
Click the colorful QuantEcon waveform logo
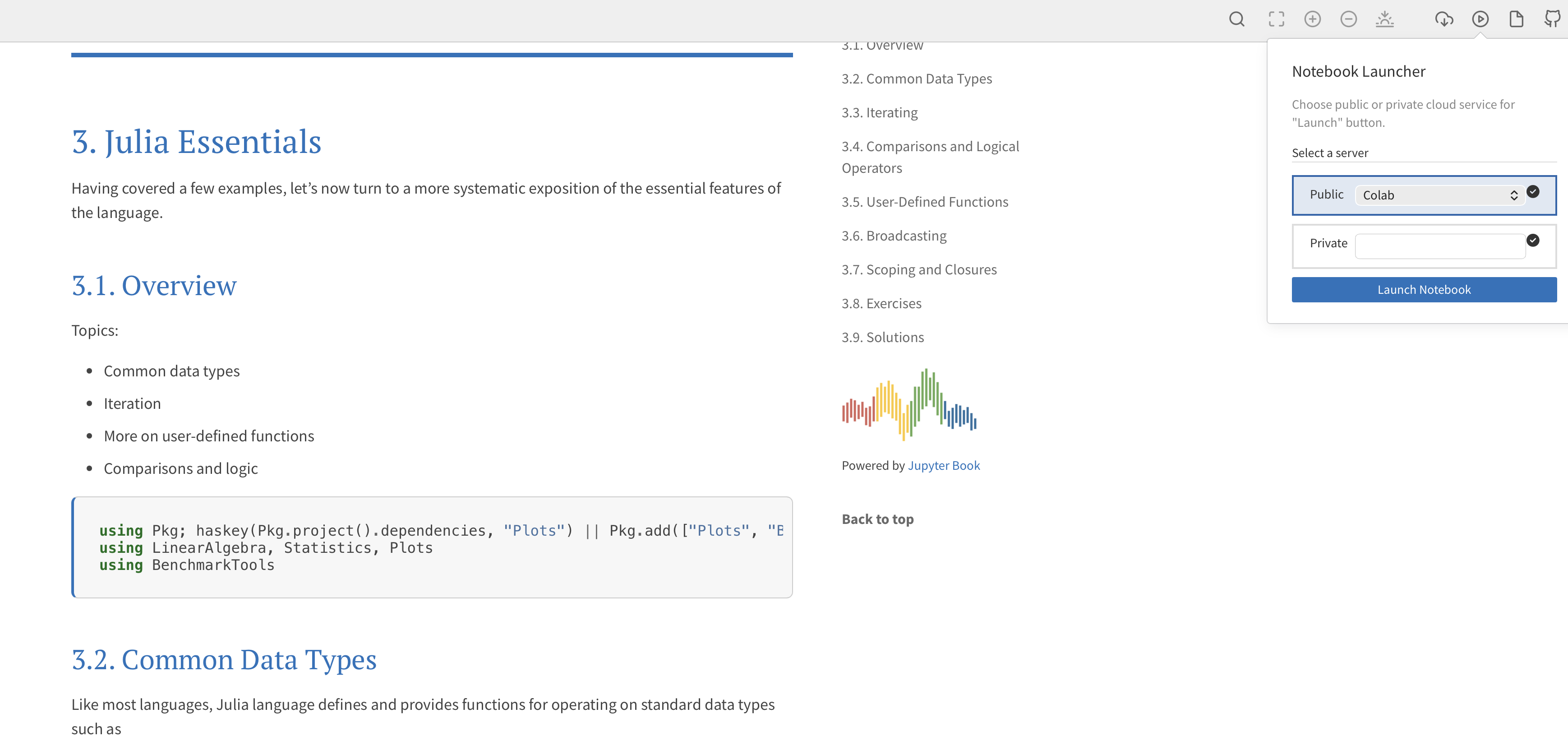(x=909, y=405)
